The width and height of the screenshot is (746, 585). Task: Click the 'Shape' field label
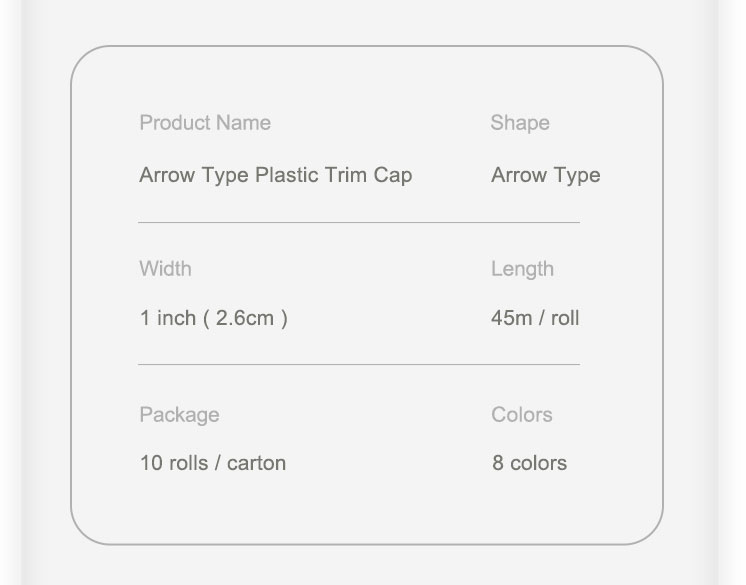pyautogui.click(x=520, y=123)
